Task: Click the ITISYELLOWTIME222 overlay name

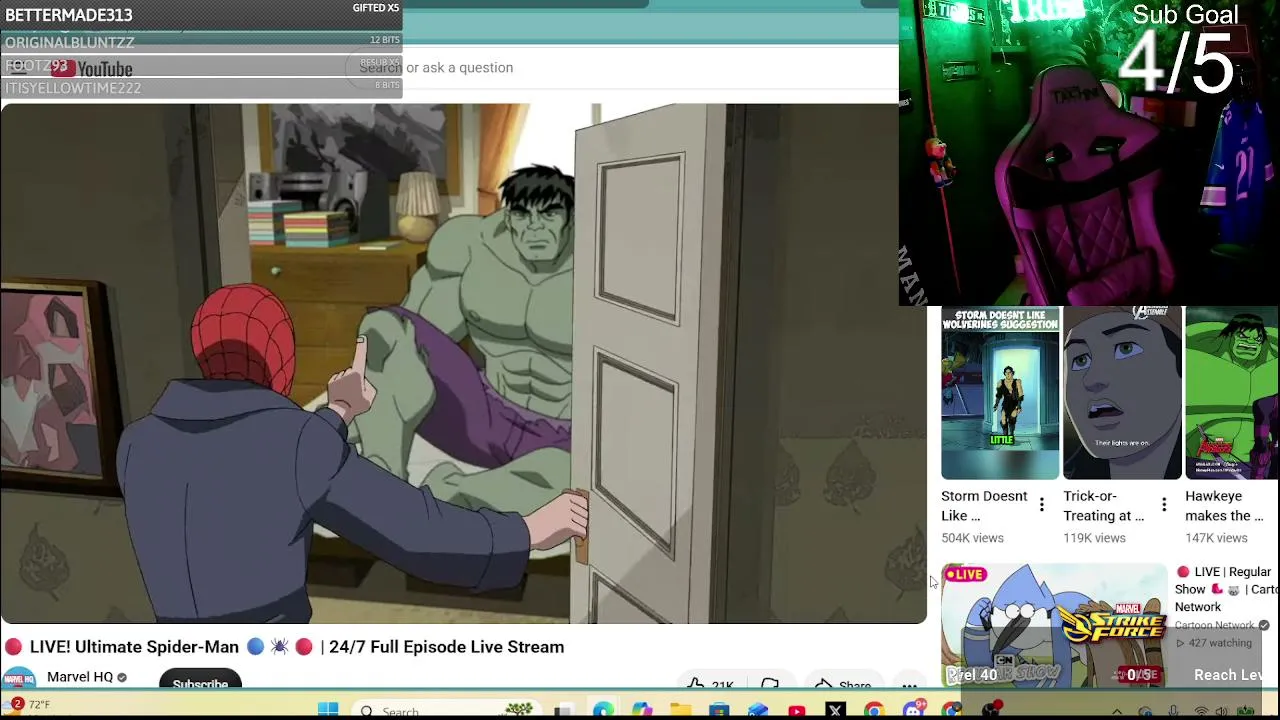Action: click(73, 88)
